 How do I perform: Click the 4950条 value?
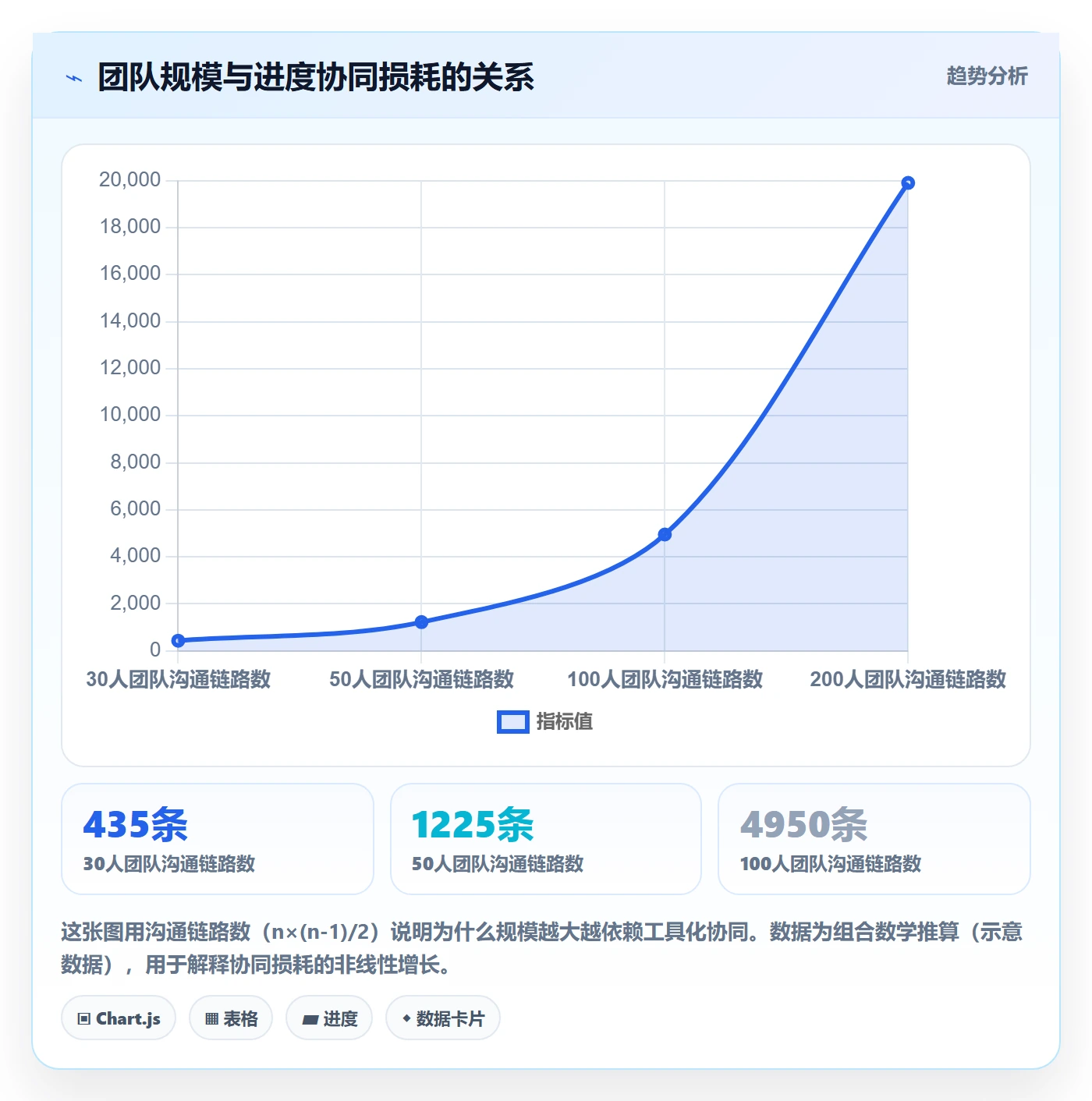(804, 825)
